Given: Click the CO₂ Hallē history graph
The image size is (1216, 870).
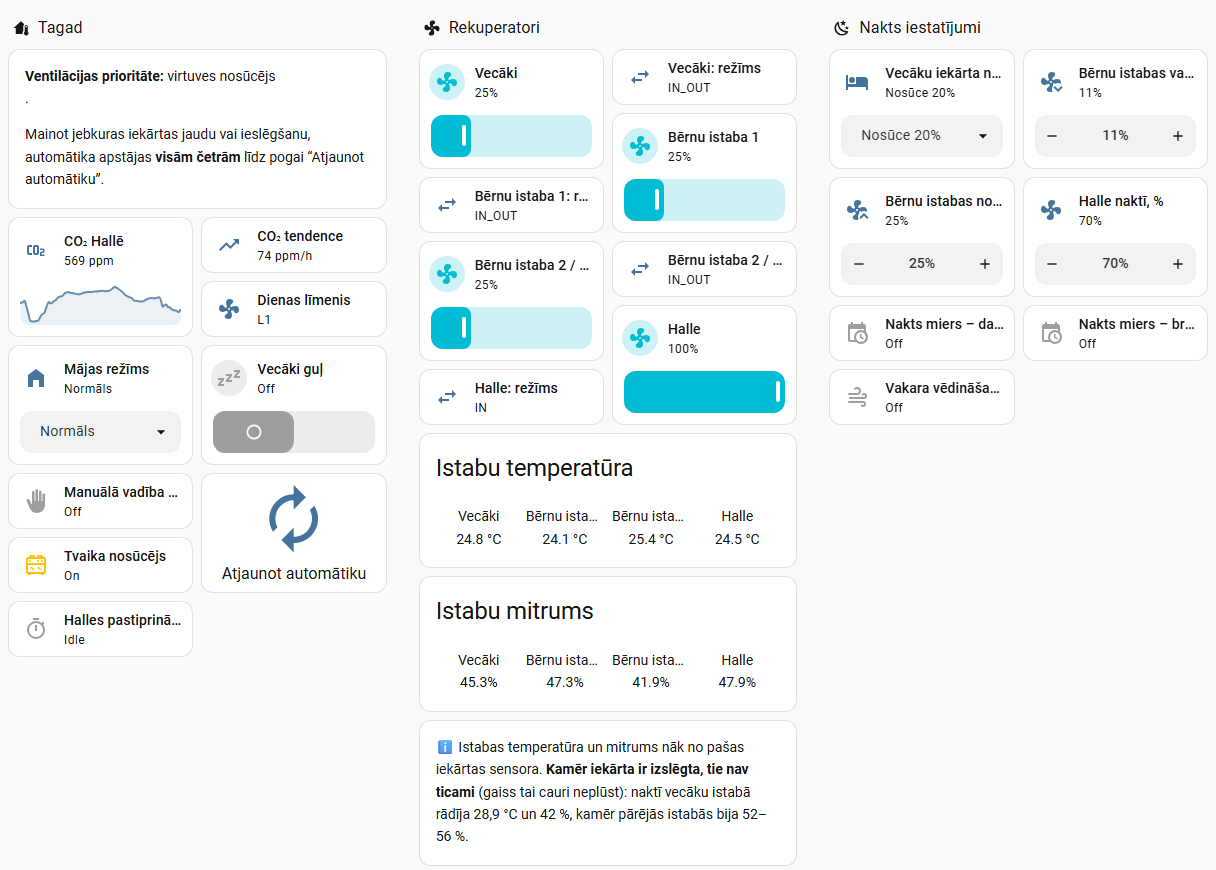Looking at the screenshot, I should pyautogui.click(x=100, y=304).
